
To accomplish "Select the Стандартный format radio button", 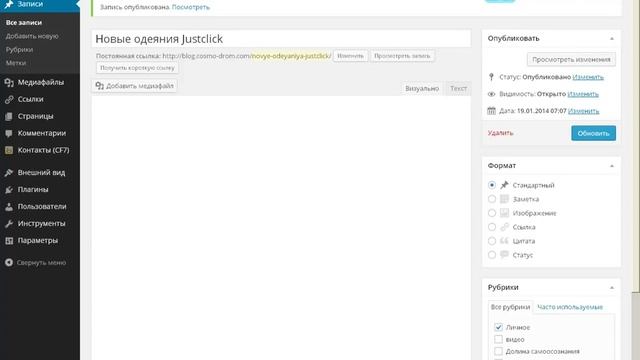I will coord(492,185).
